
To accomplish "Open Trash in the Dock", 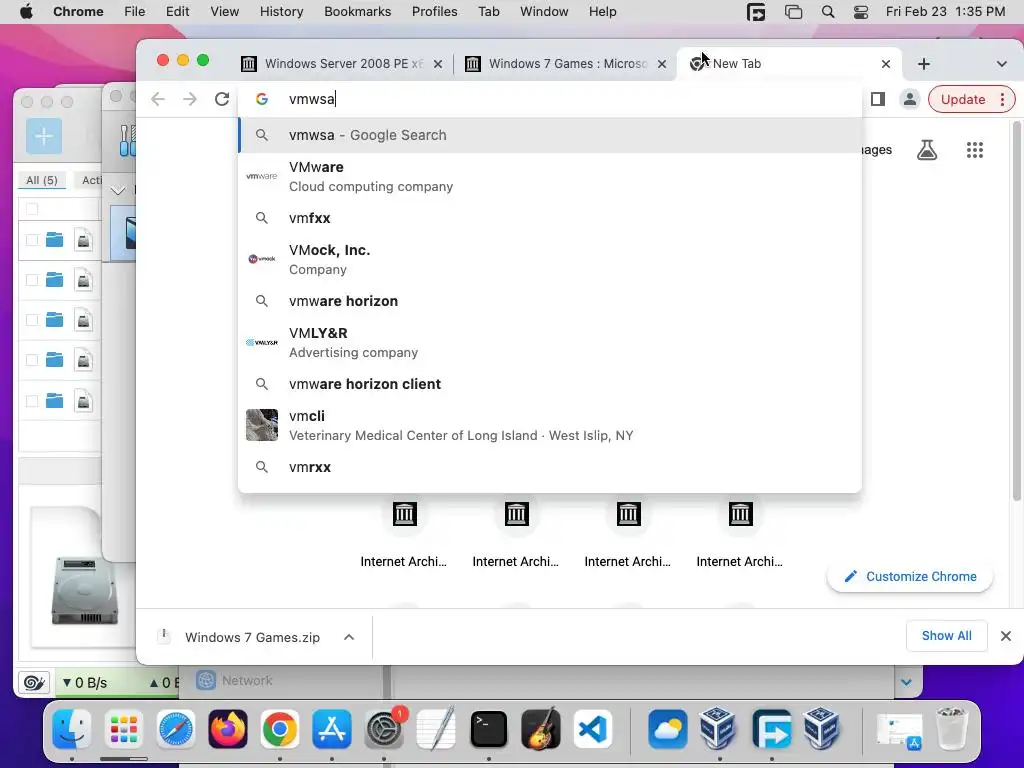I will click(x=951, y=729).
